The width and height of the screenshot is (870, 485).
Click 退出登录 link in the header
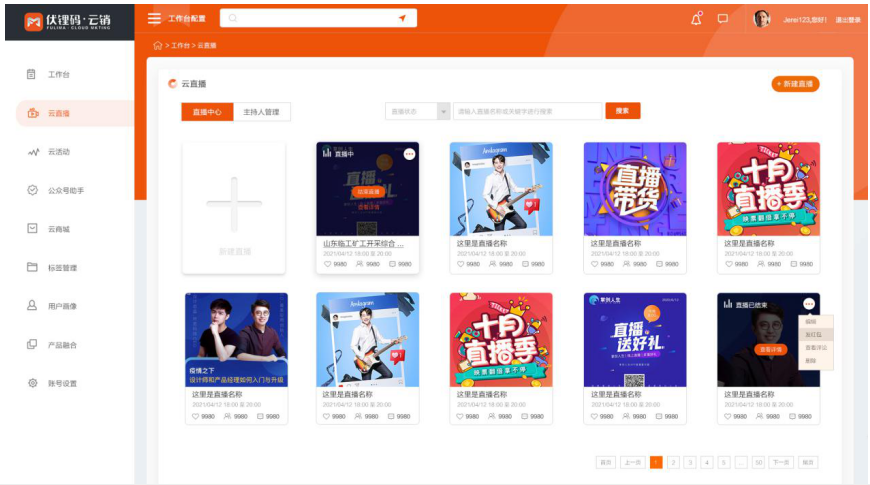point(847,19)
